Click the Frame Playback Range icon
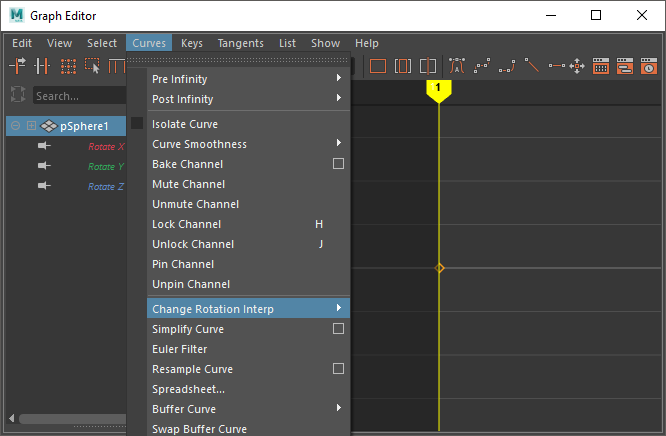The width and height of the screenshot is (666, 436). [403, 66]
